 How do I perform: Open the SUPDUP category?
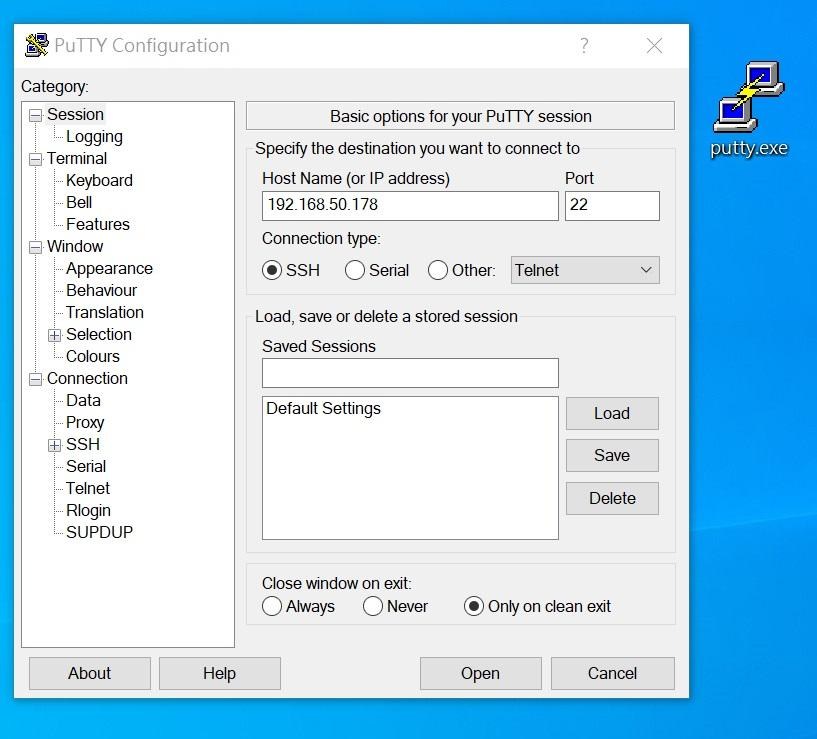pyautogui.click(x=100, y=532)
